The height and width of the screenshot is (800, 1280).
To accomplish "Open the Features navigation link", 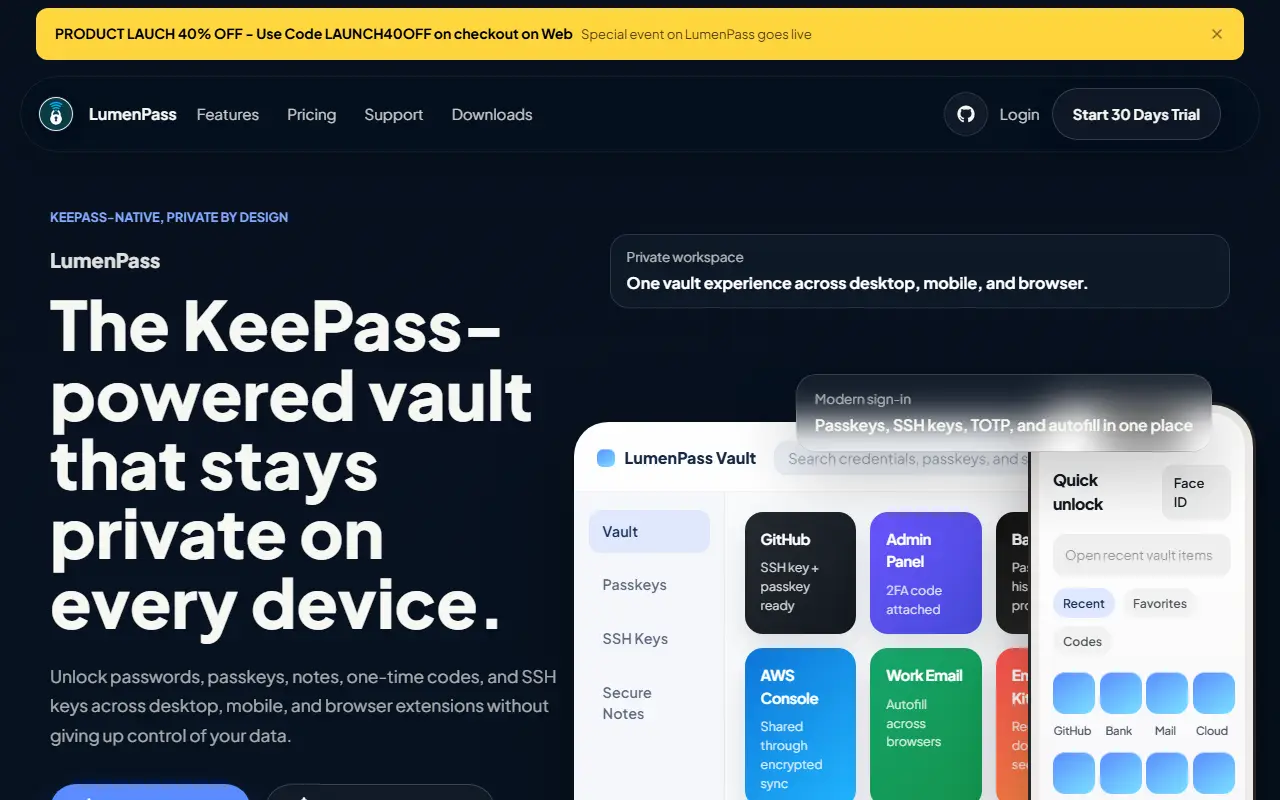I will 228,114.
